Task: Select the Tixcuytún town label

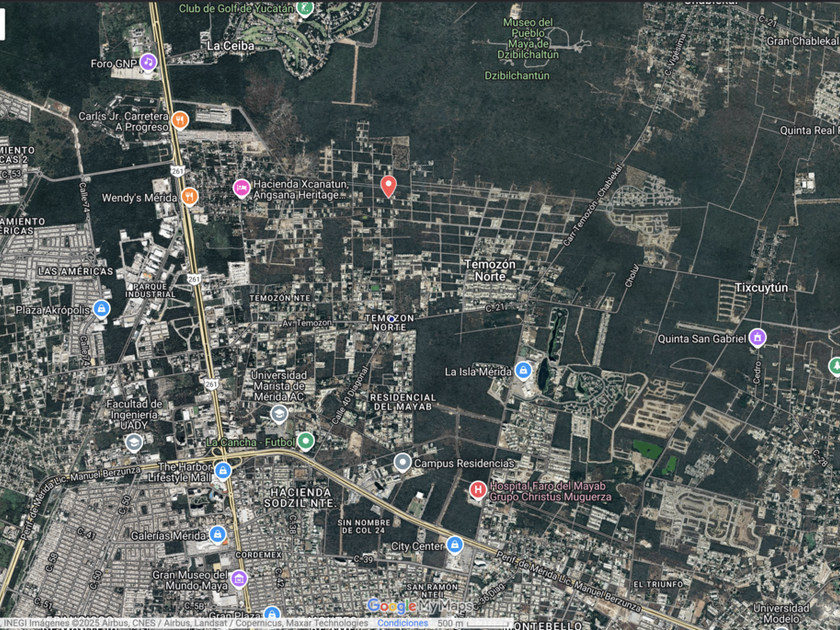Action: pyautogui.click(x=761, y=288)
